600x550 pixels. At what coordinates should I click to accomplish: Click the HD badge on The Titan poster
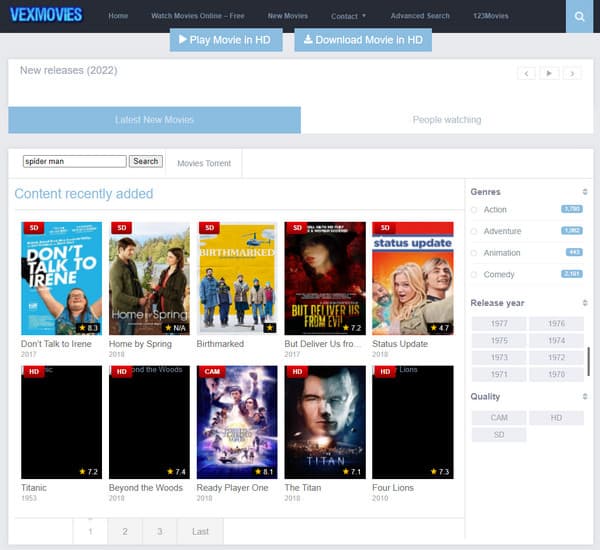click(297, 372)
